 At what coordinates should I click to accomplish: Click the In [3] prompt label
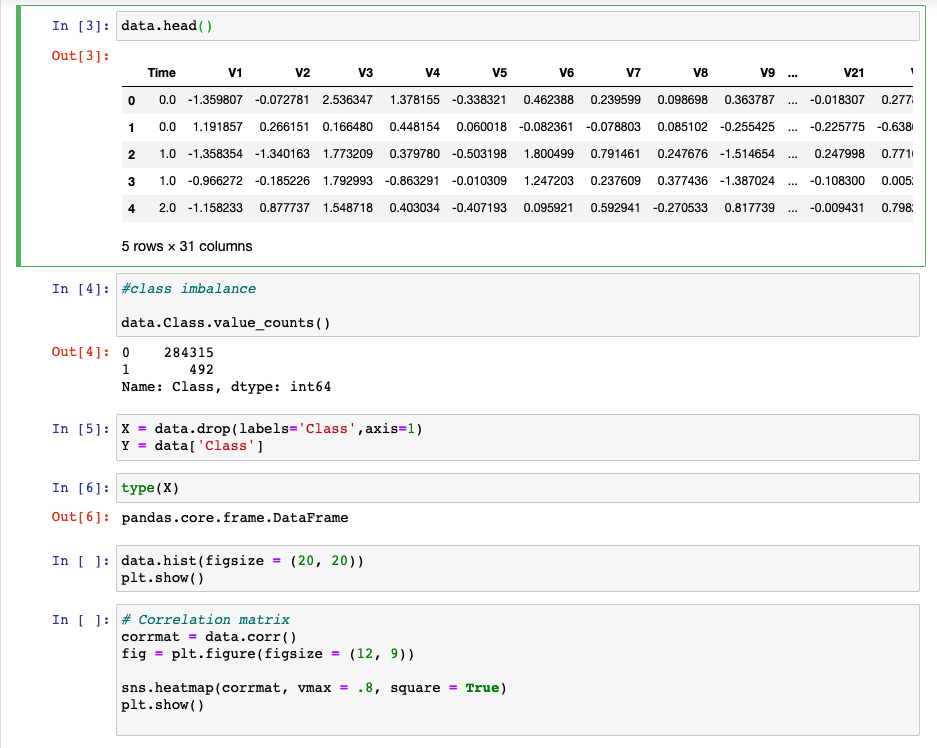(x=81, y=26)
